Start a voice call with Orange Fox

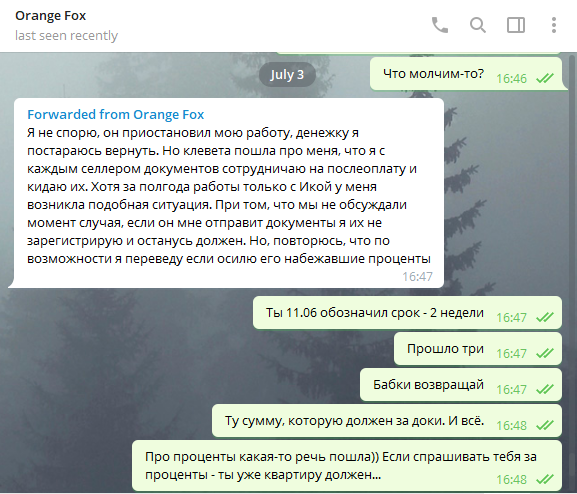click(x=440, y=25)
